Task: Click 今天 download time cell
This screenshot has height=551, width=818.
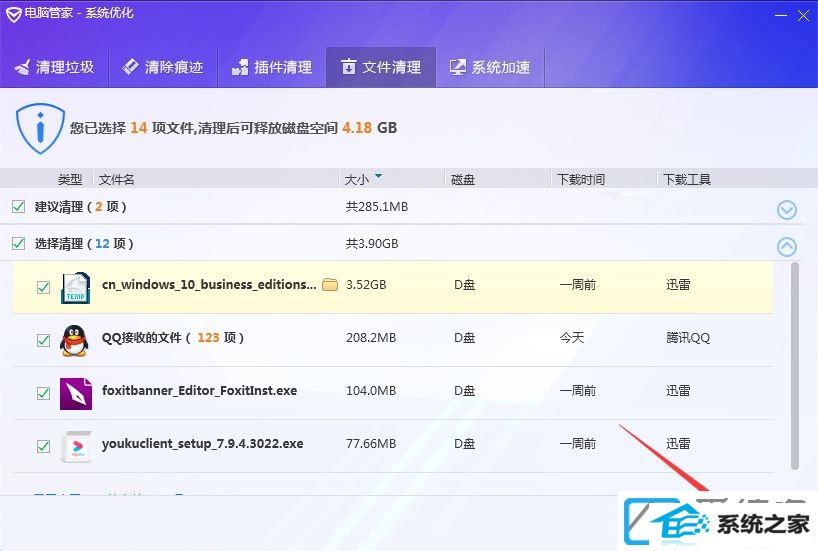Action: tap(572, 338)
